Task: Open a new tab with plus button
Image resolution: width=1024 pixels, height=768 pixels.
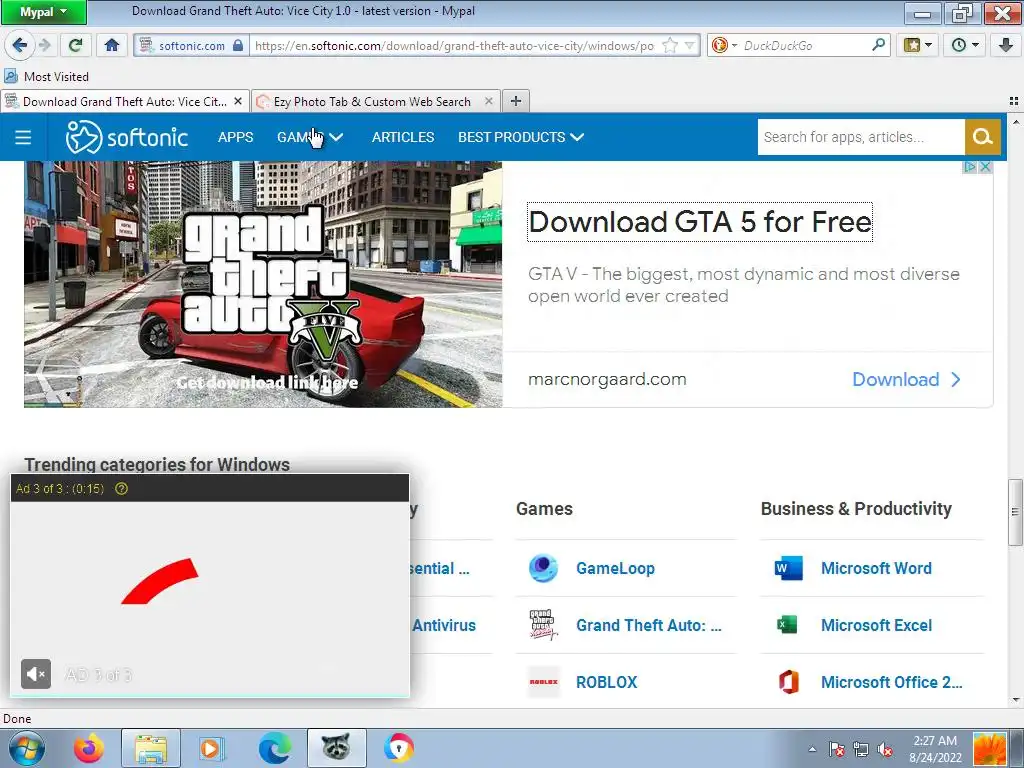Action: pos(515,101)
